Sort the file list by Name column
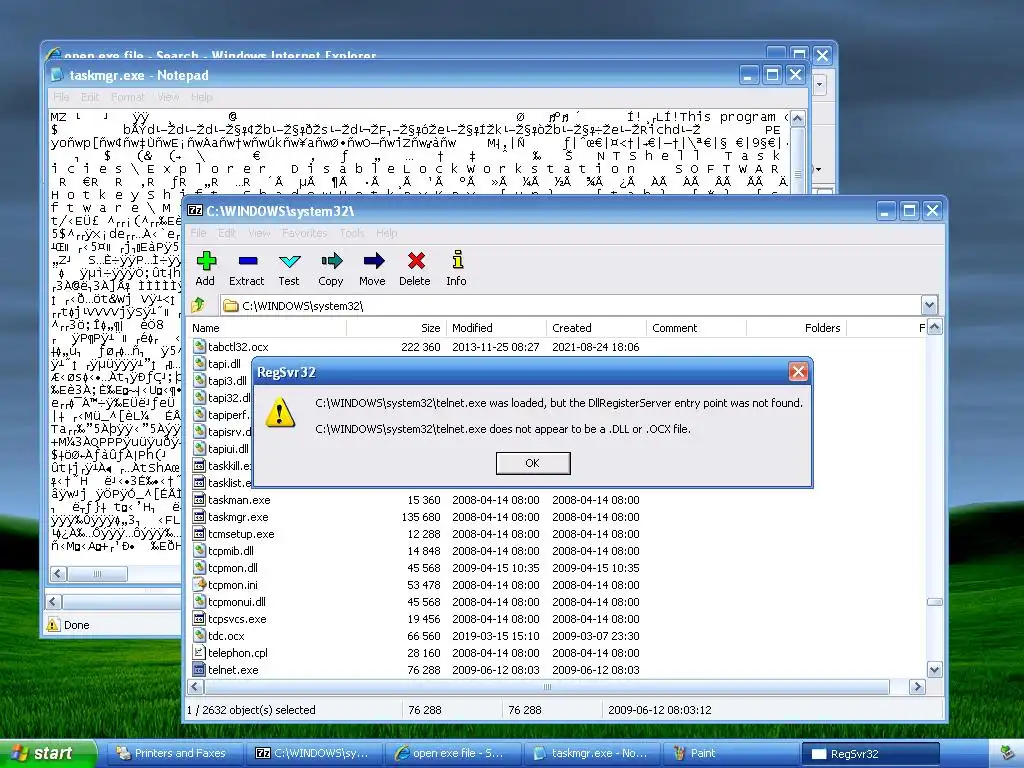Screen dimensions: 1024x768 tap(266, 328)
